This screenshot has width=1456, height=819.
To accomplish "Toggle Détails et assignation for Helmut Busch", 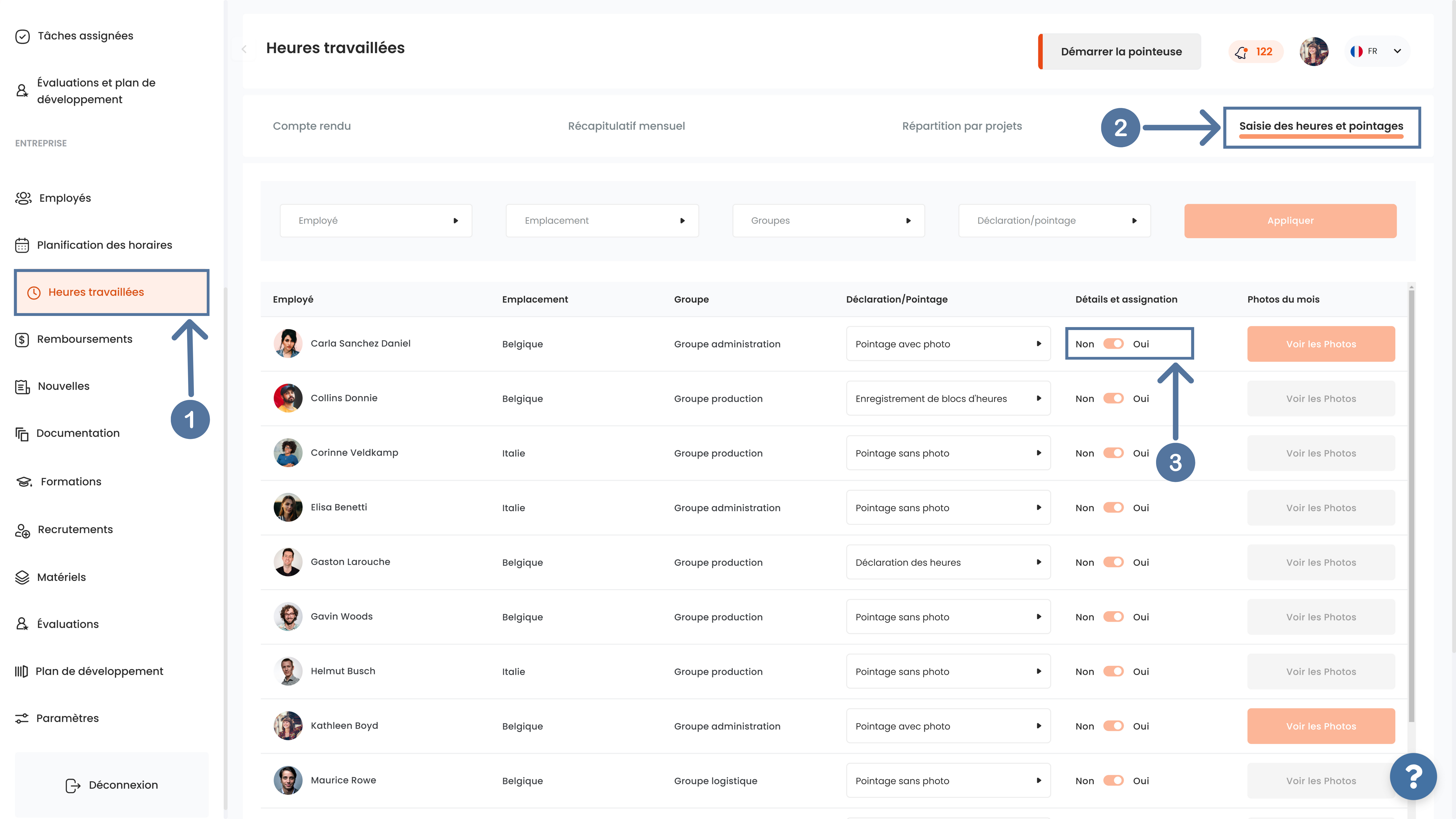I will (x=1114, y=671).
